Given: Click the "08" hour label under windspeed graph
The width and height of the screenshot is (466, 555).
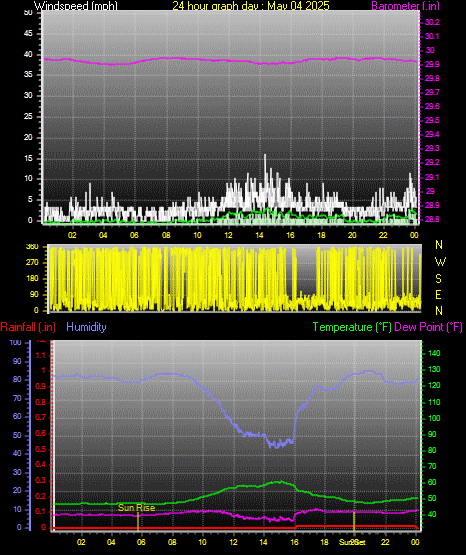Looking at the screenshot, I should (x=166, y=235).
